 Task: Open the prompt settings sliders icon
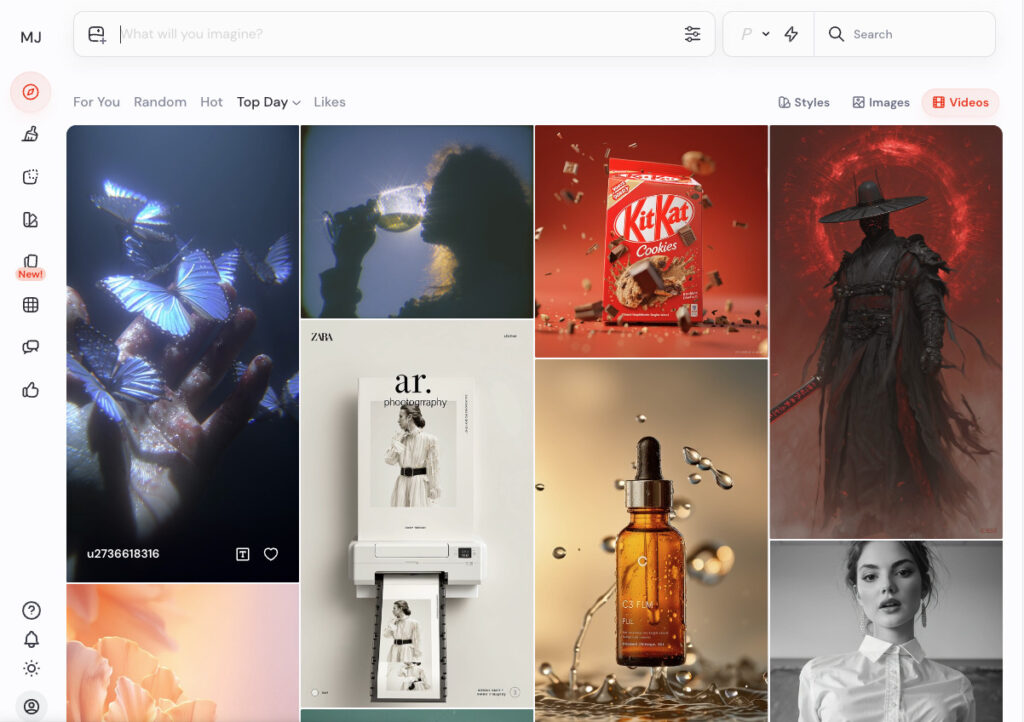693,34
